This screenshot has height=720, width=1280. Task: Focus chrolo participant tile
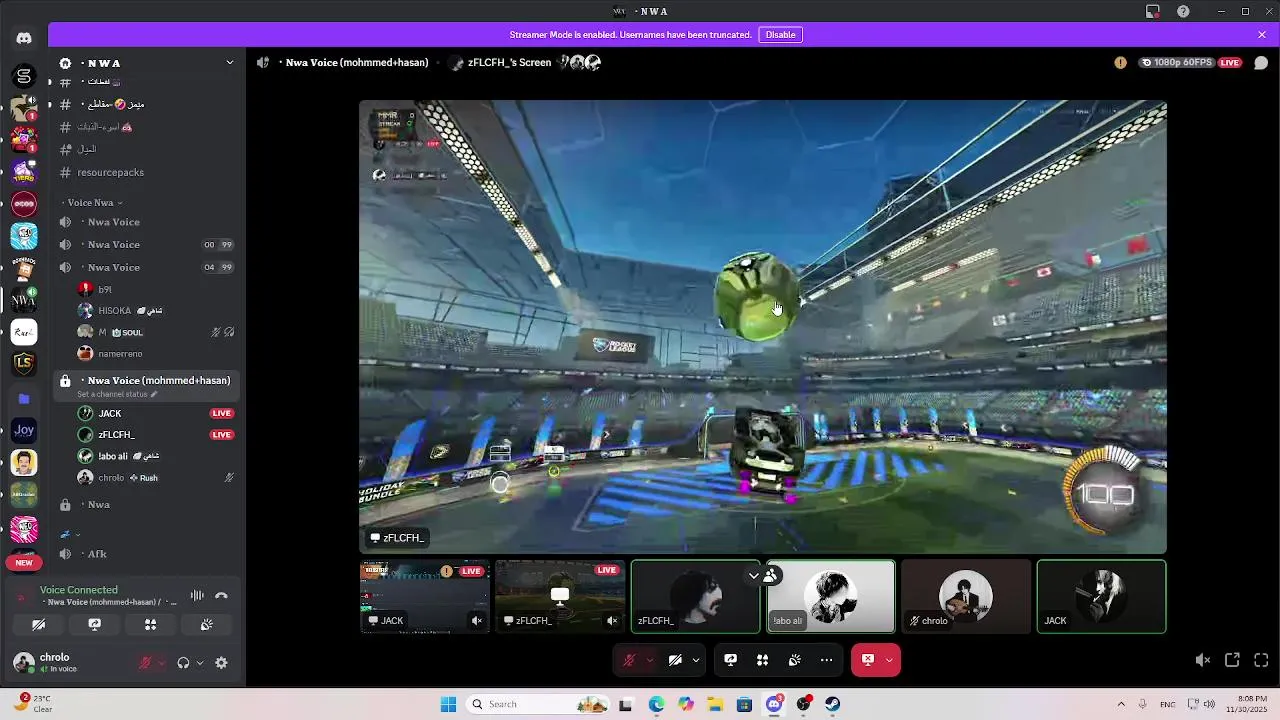click(966, 597)
